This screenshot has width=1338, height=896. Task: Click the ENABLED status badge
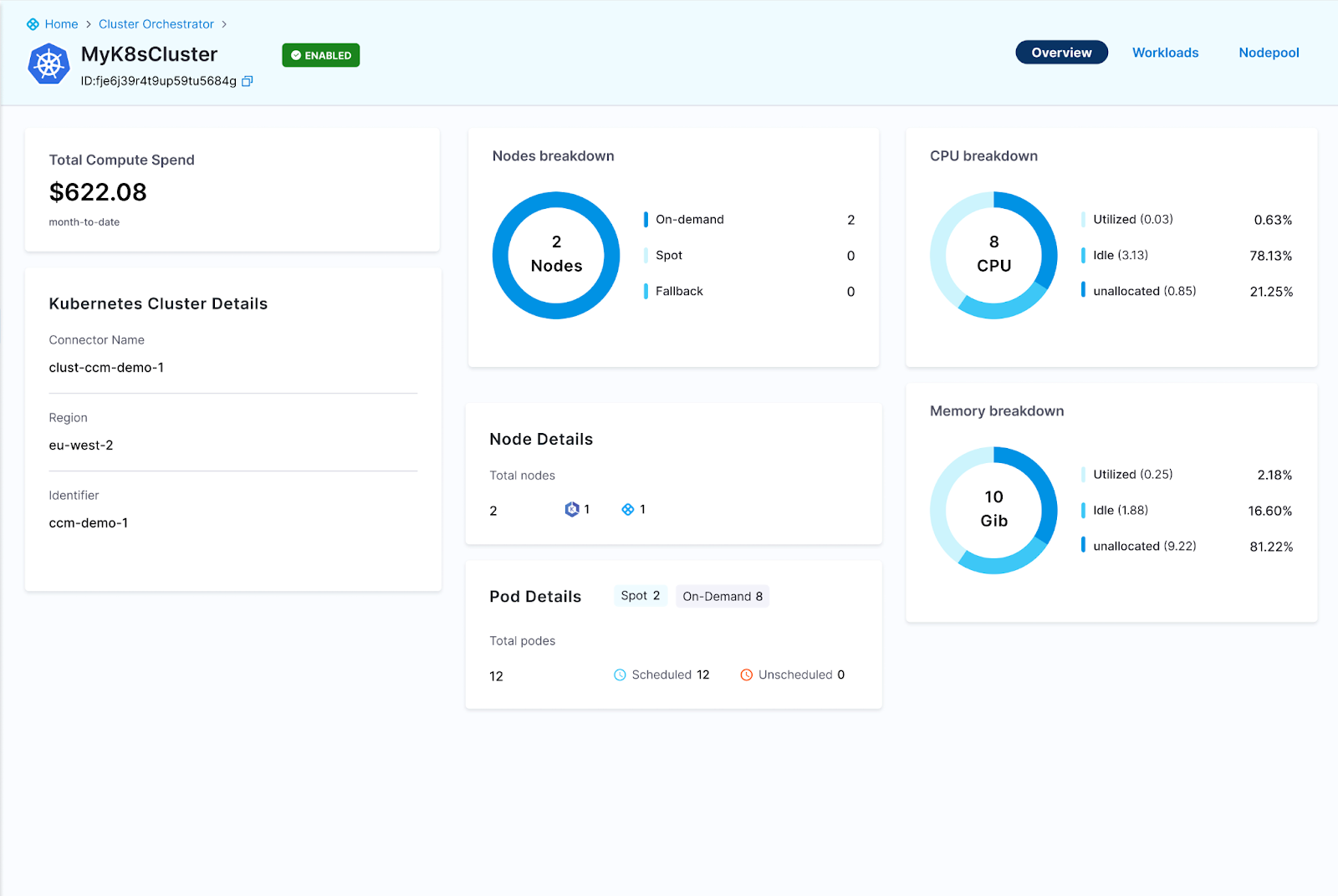point(321,55)
